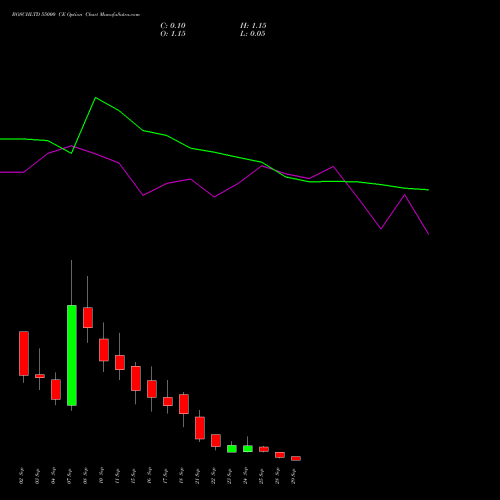The width and height of the screenshot is (500, 500).
Task: Click the 08 Sep date label
Action: pyautogui.click(x=86, y=476)
